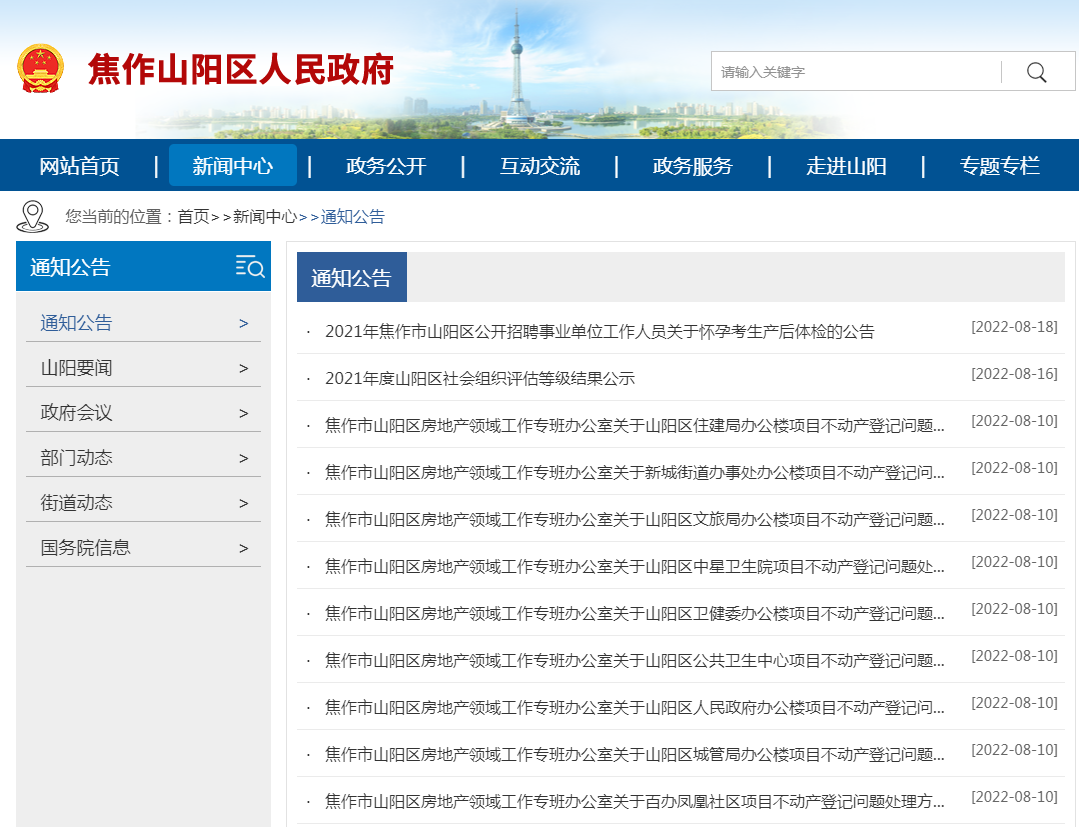Click 首页 in the breadcrumb trail
1079x827 pixels.
point(193,217)
